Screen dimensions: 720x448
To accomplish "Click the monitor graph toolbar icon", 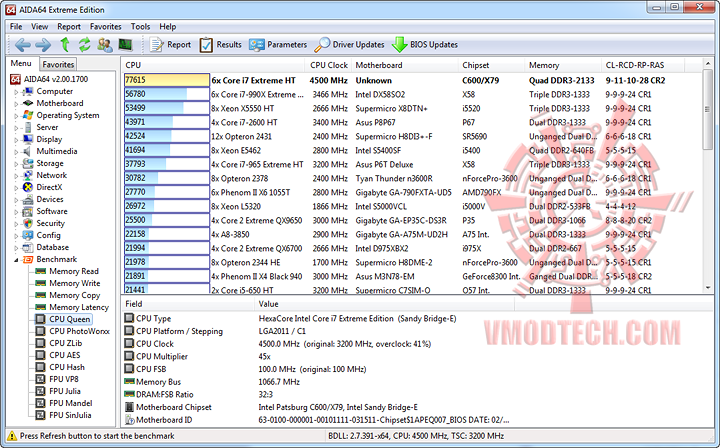I will [x=125, y=45].
